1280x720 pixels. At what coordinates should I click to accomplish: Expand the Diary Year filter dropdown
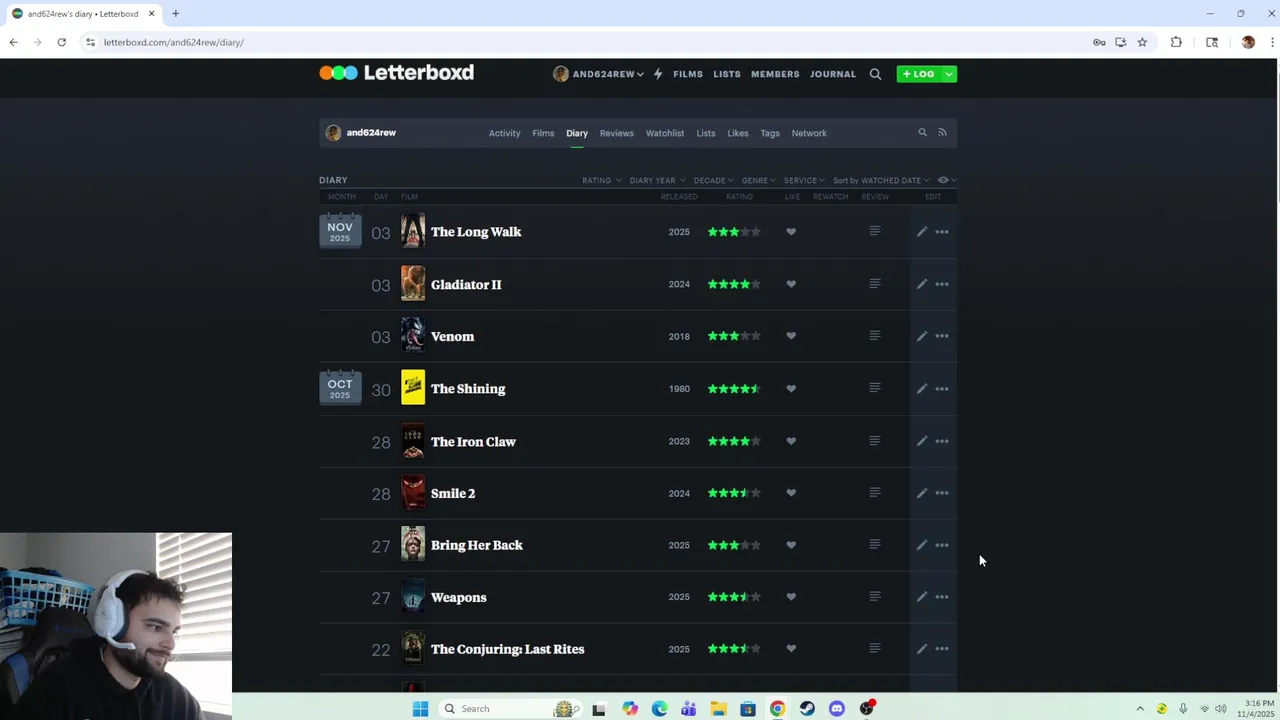[658, 180]
